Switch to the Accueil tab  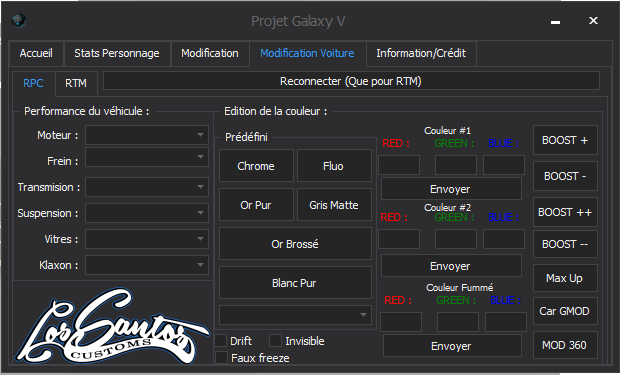click(36, 53)
